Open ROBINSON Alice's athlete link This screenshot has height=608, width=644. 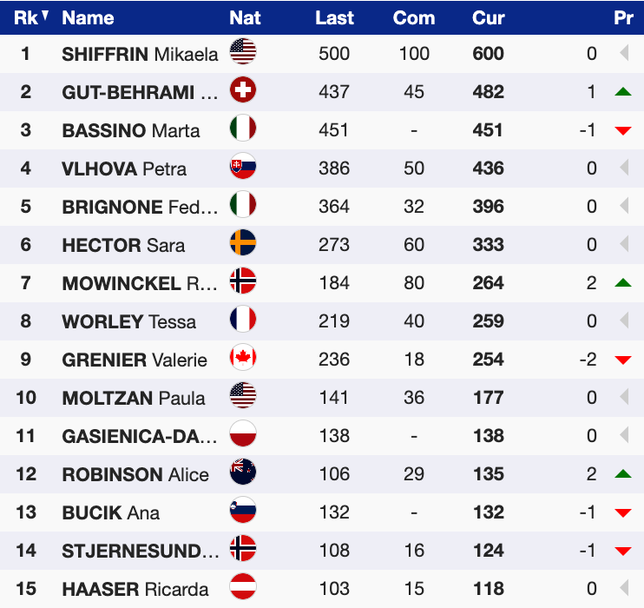(135, 475)
